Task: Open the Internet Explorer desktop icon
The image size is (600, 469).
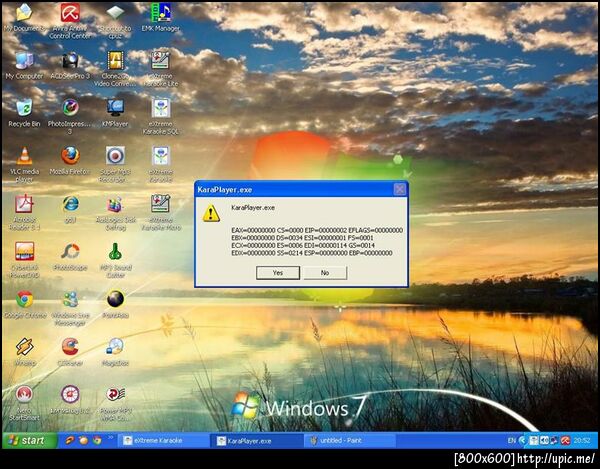Action: [x=70, y=209]
